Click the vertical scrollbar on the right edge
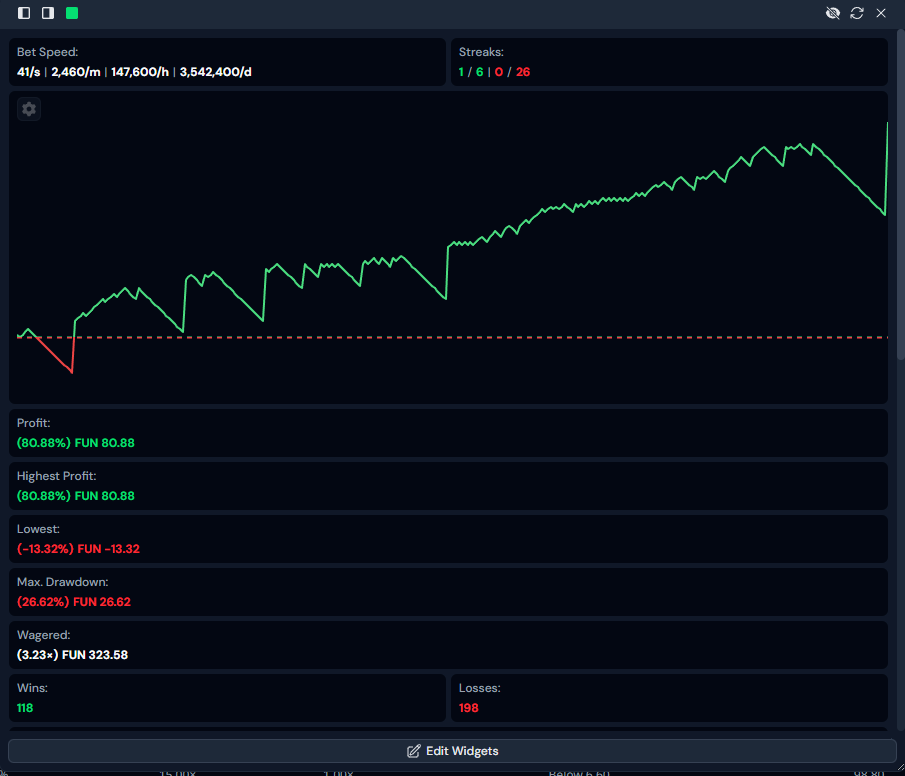Screen dimensions: 905x776 click(x=900, y=200)
